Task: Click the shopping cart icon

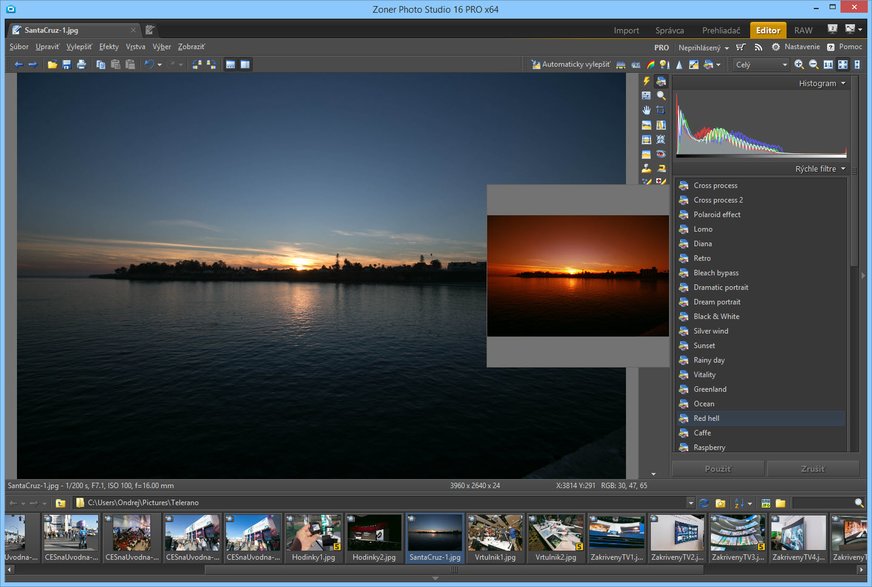Action: [x=740, y=47]
